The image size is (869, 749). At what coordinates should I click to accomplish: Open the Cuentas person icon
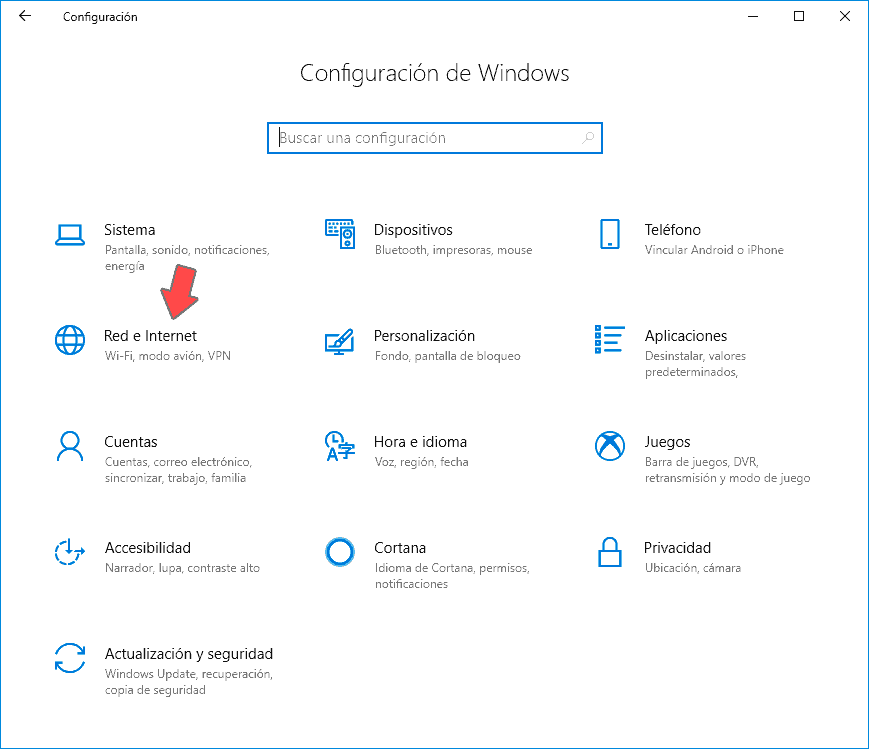(69, 446)
